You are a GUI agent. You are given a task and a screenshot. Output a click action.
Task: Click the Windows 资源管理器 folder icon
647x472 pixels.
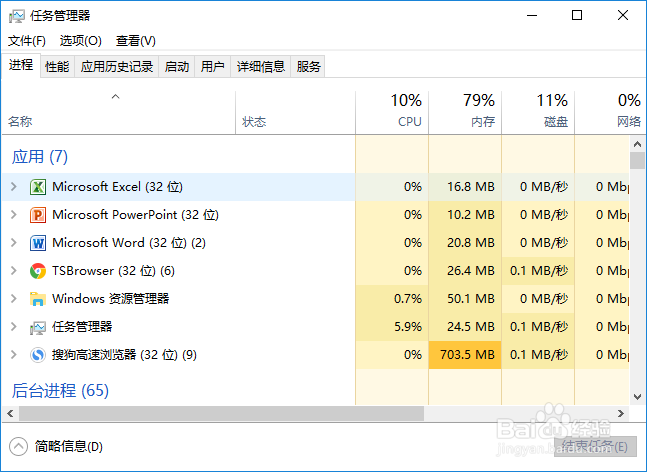point(38,299)
